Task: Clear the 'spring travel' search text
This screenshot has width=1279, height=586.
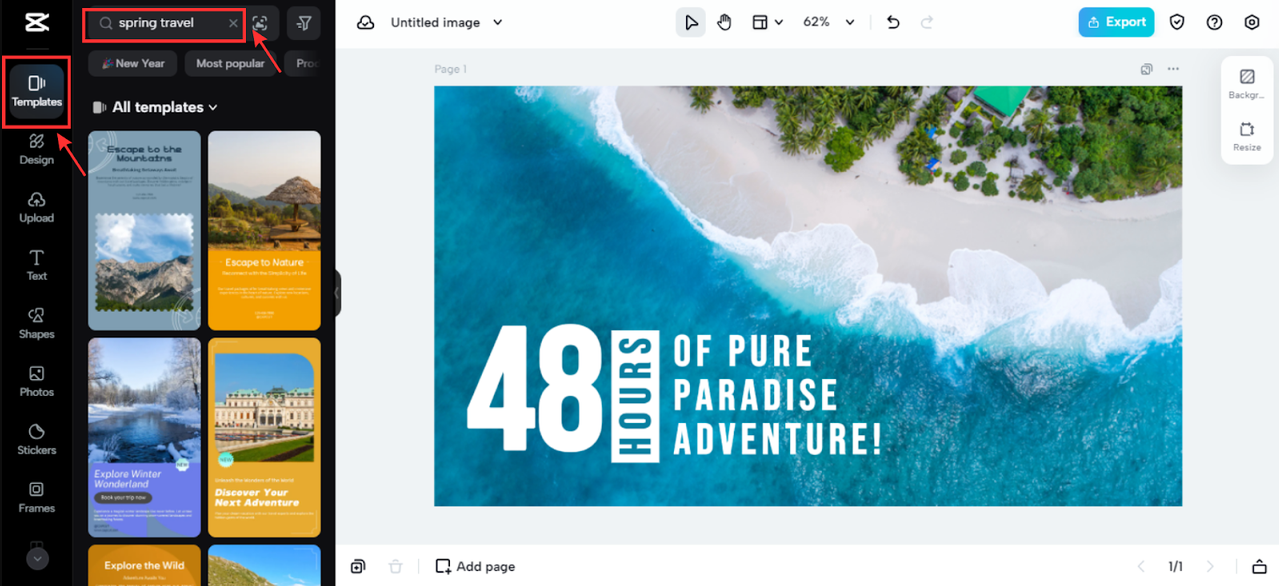Action: (233, 23)
